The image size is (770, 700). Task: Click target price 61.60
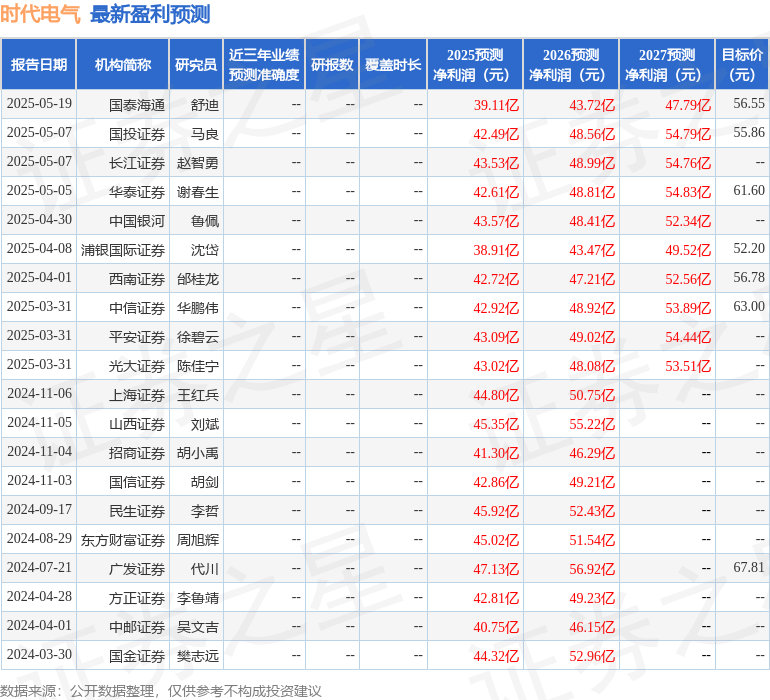coord(749,191)
